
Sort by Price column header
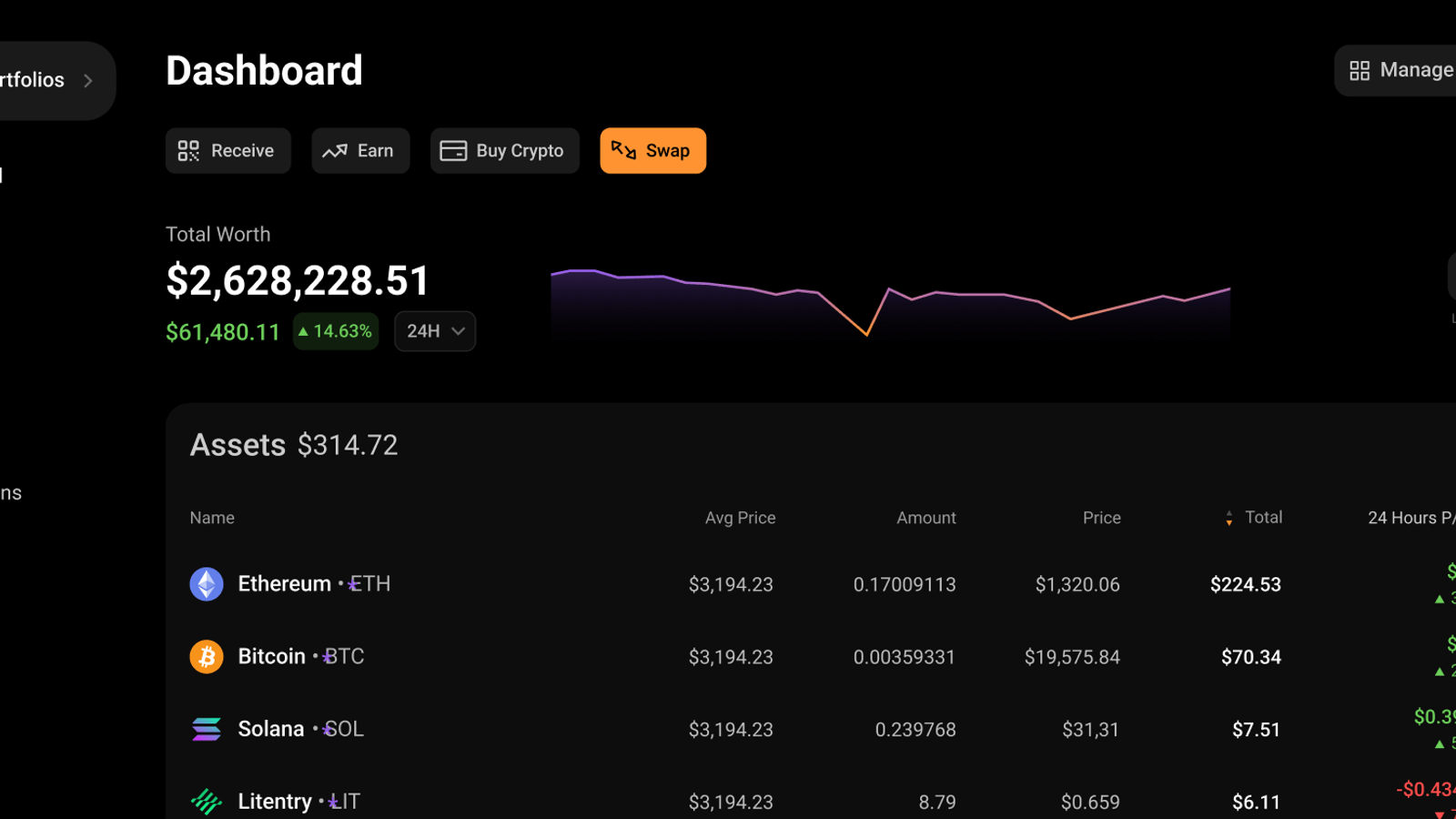[1102, 518]
